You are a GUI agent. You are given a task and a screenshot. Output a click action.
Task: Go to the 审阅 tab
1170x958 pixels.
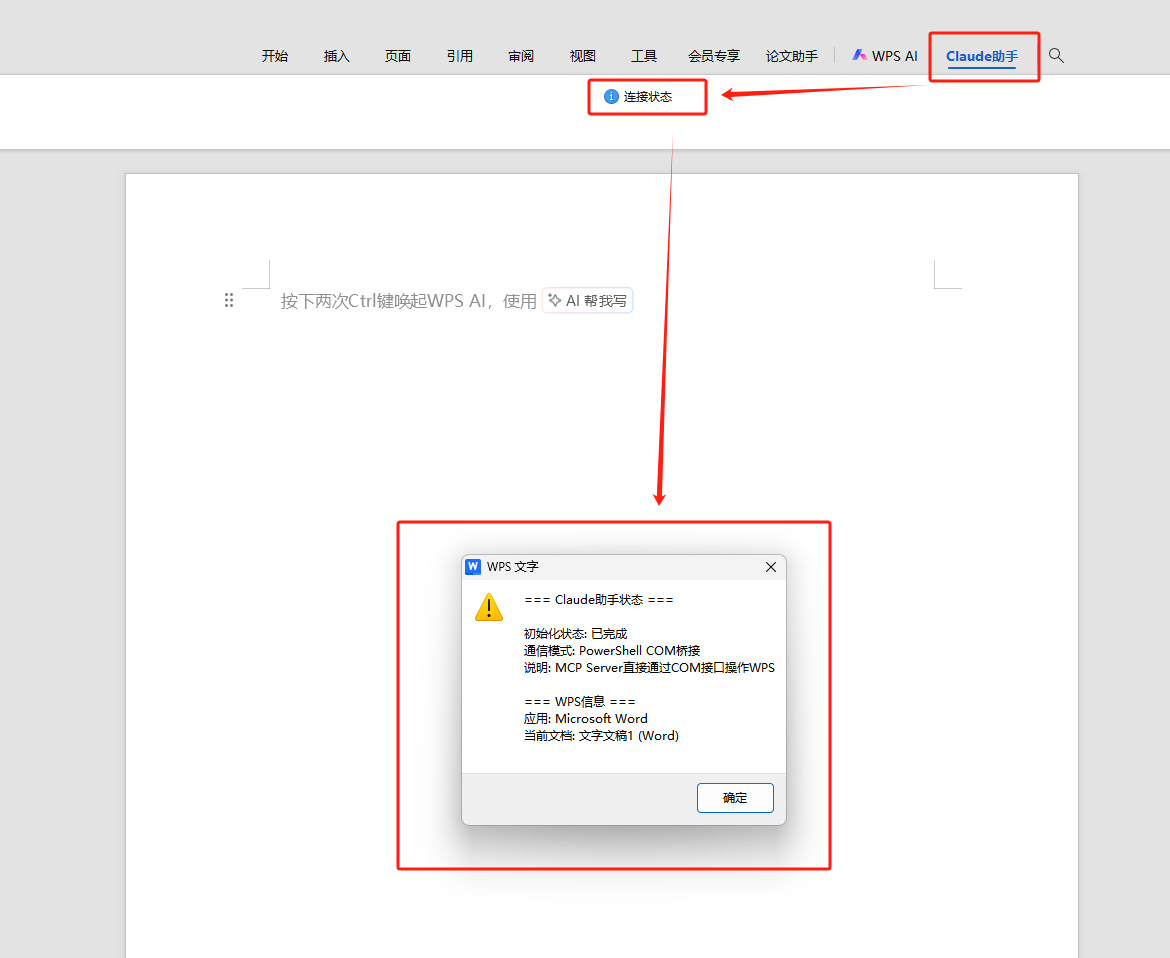point(521,56)
